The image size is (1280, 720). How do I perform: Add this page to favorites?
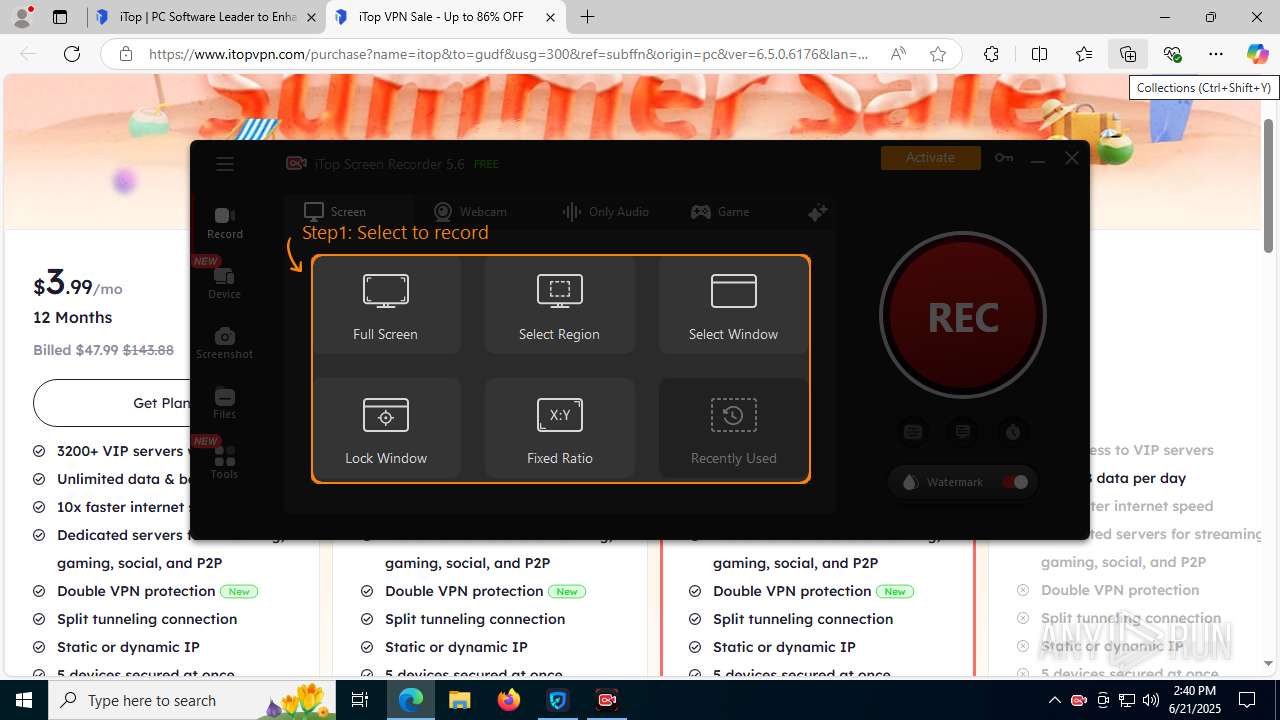938,54
